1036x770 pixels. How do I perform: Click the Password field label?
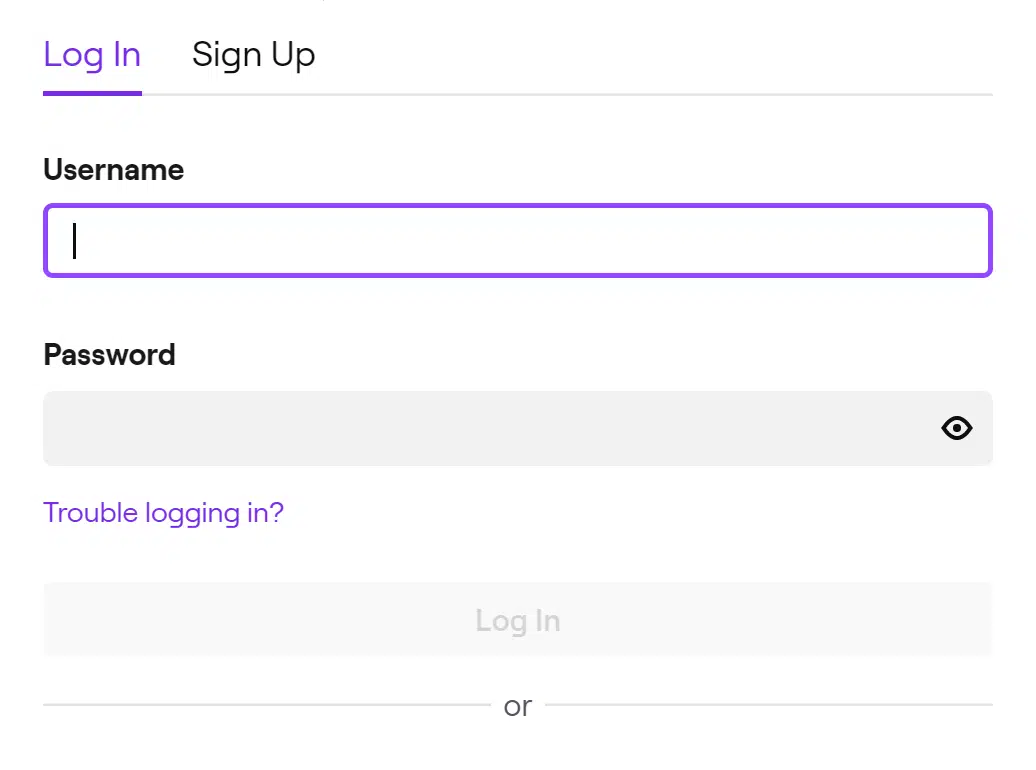point(110,355)
